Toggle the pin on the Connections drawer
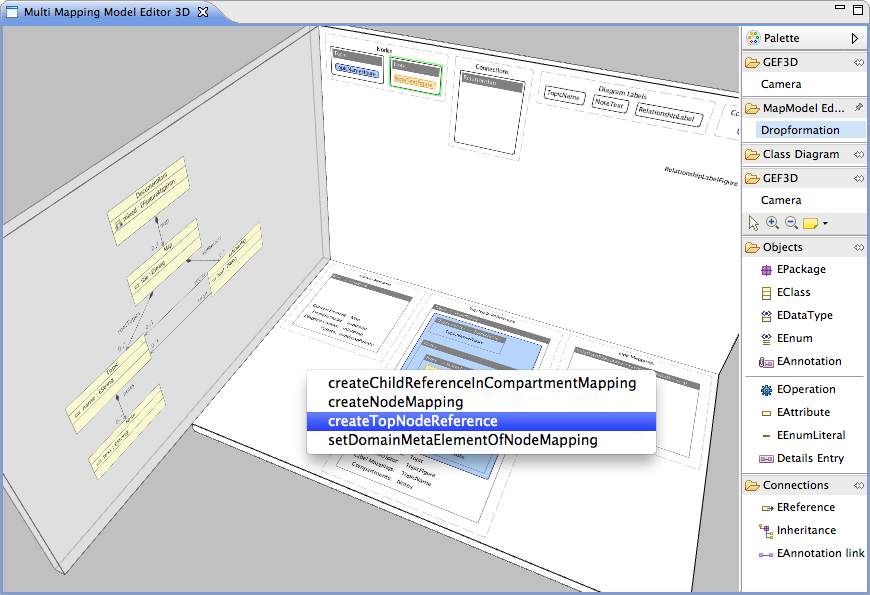Viewport: 870px width, 595px height. [x=858, y=485]
